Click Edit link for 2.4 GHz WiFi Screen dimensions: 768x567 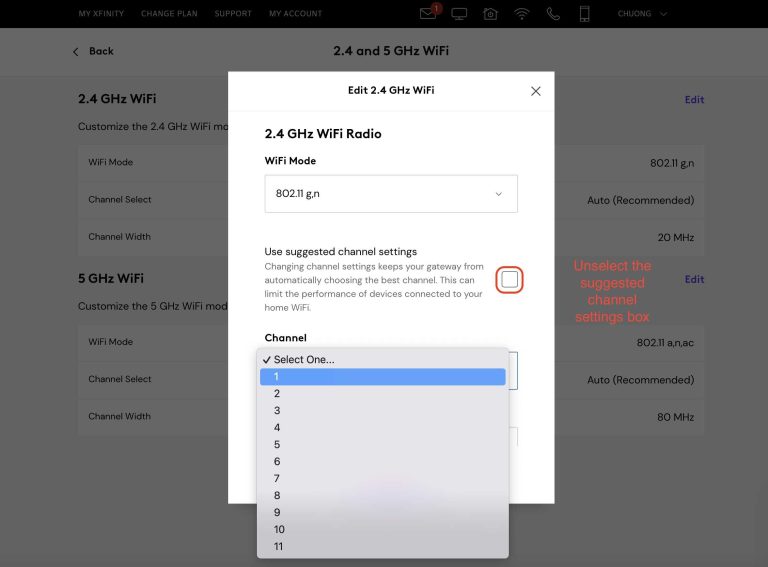pyautogui.click(x=694, y=99)
